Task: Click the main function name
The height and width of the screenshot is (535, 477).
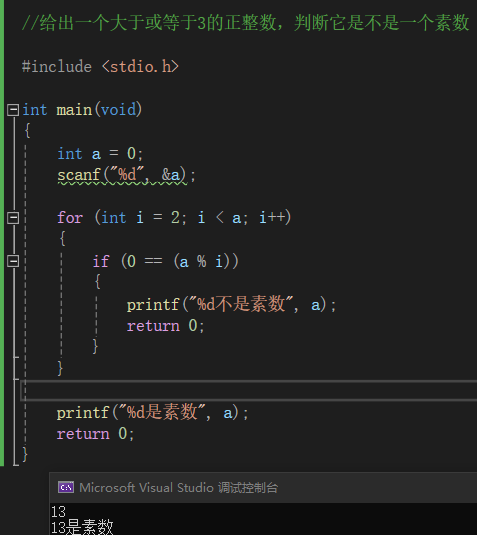Action: pyautogui.click(x=74, y=110)
